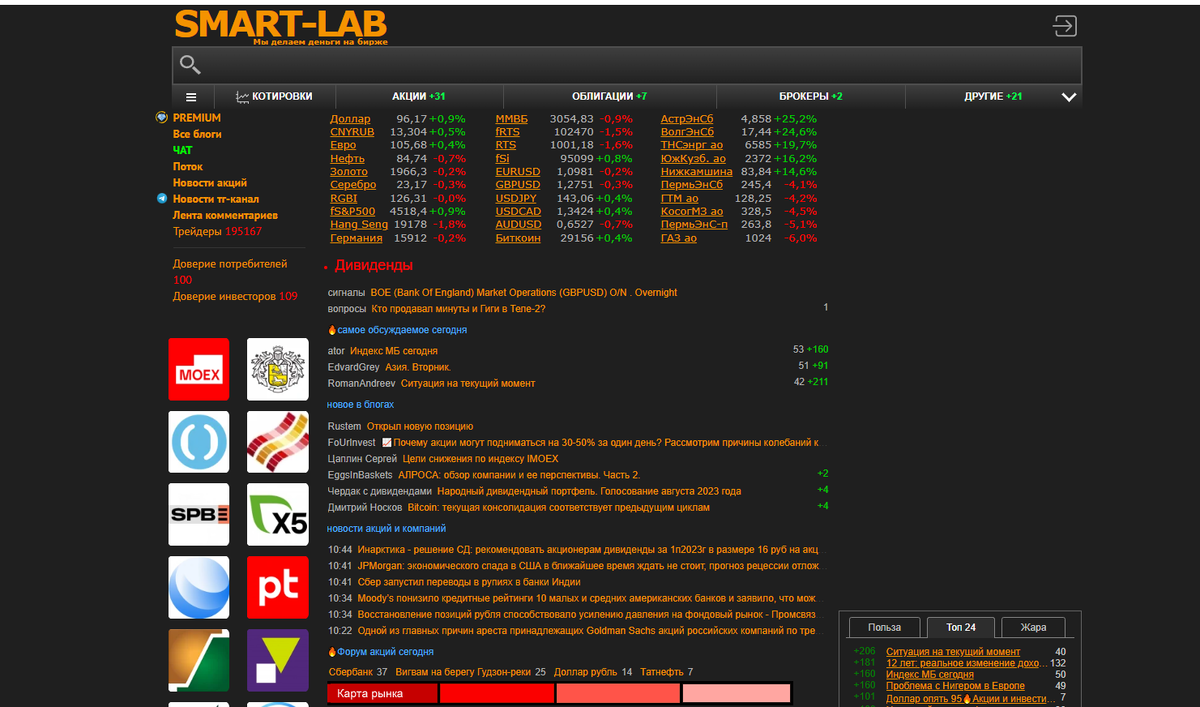The height and width of the screenshot is (707, 1200).
Task: Open the green X5 logo tile
Action: point(277,514)
